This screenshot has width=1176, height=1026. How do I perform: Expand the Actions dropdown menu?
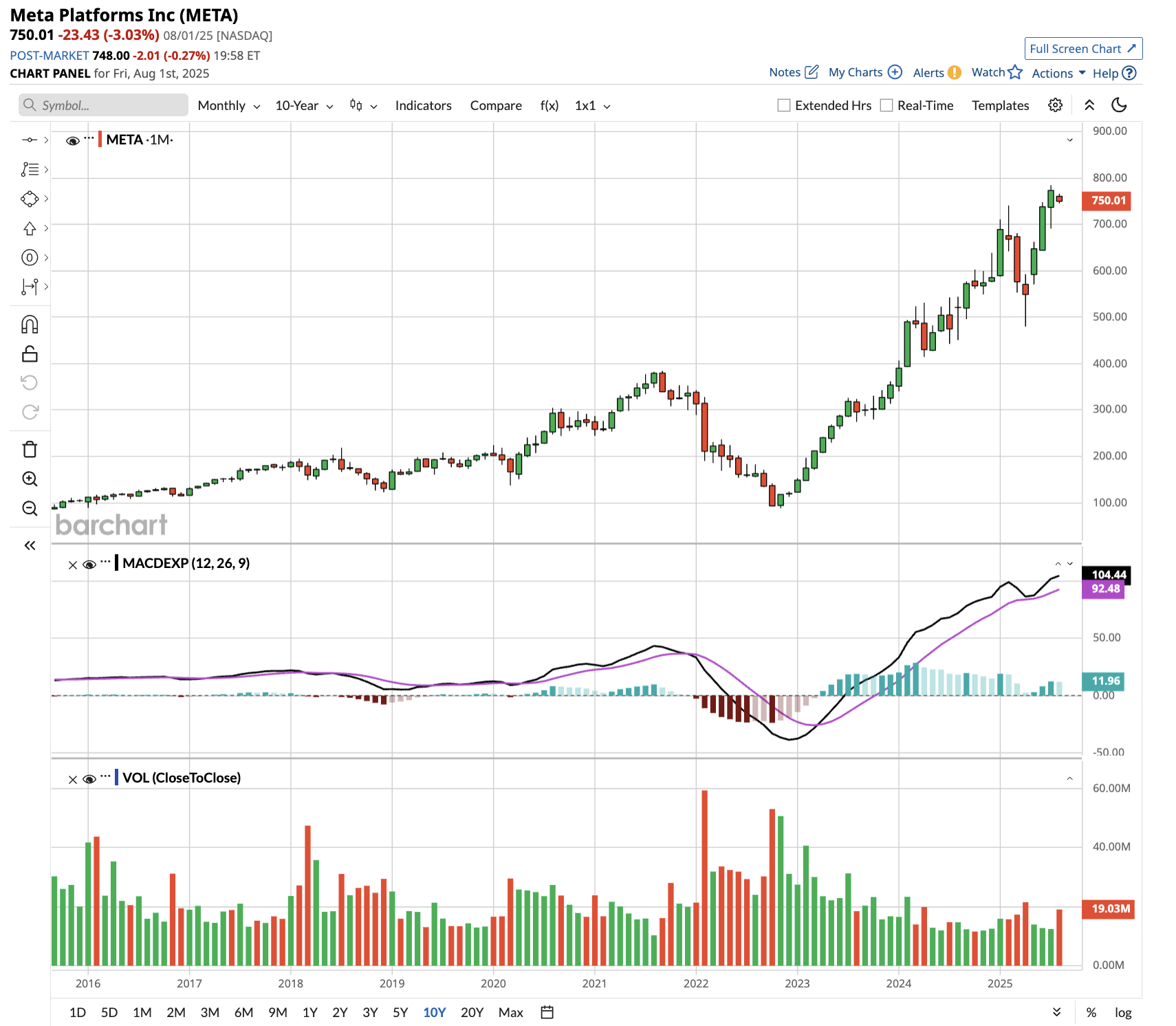[1058, 73]
